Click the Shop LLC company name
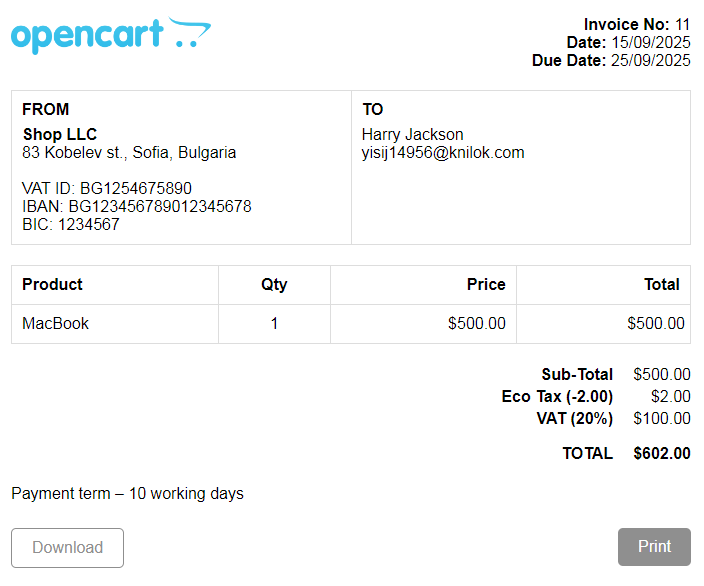The width and height of the screenshot is (704, 586). [60, 134]
